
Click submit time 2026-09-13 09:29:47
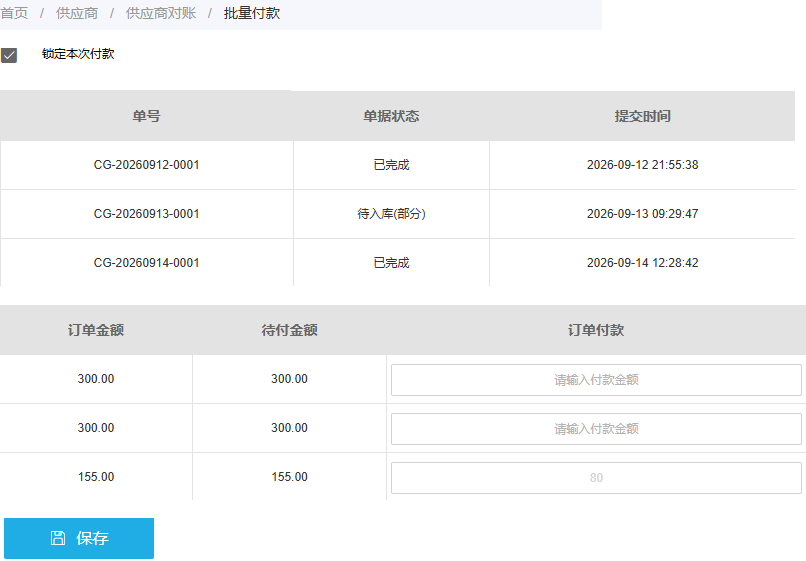(x=643, y=214)
